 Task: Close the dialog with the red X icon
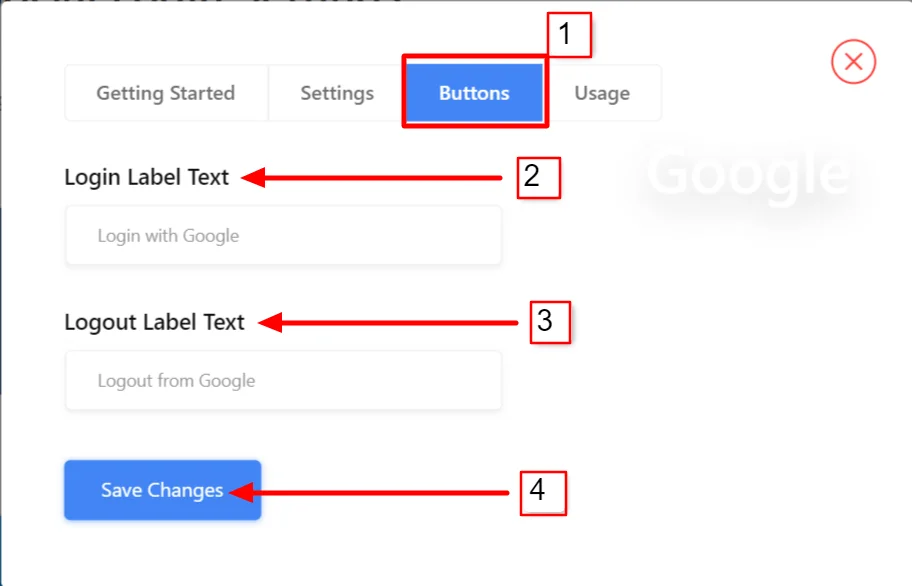pyautogui.click(x=853, y=62)
